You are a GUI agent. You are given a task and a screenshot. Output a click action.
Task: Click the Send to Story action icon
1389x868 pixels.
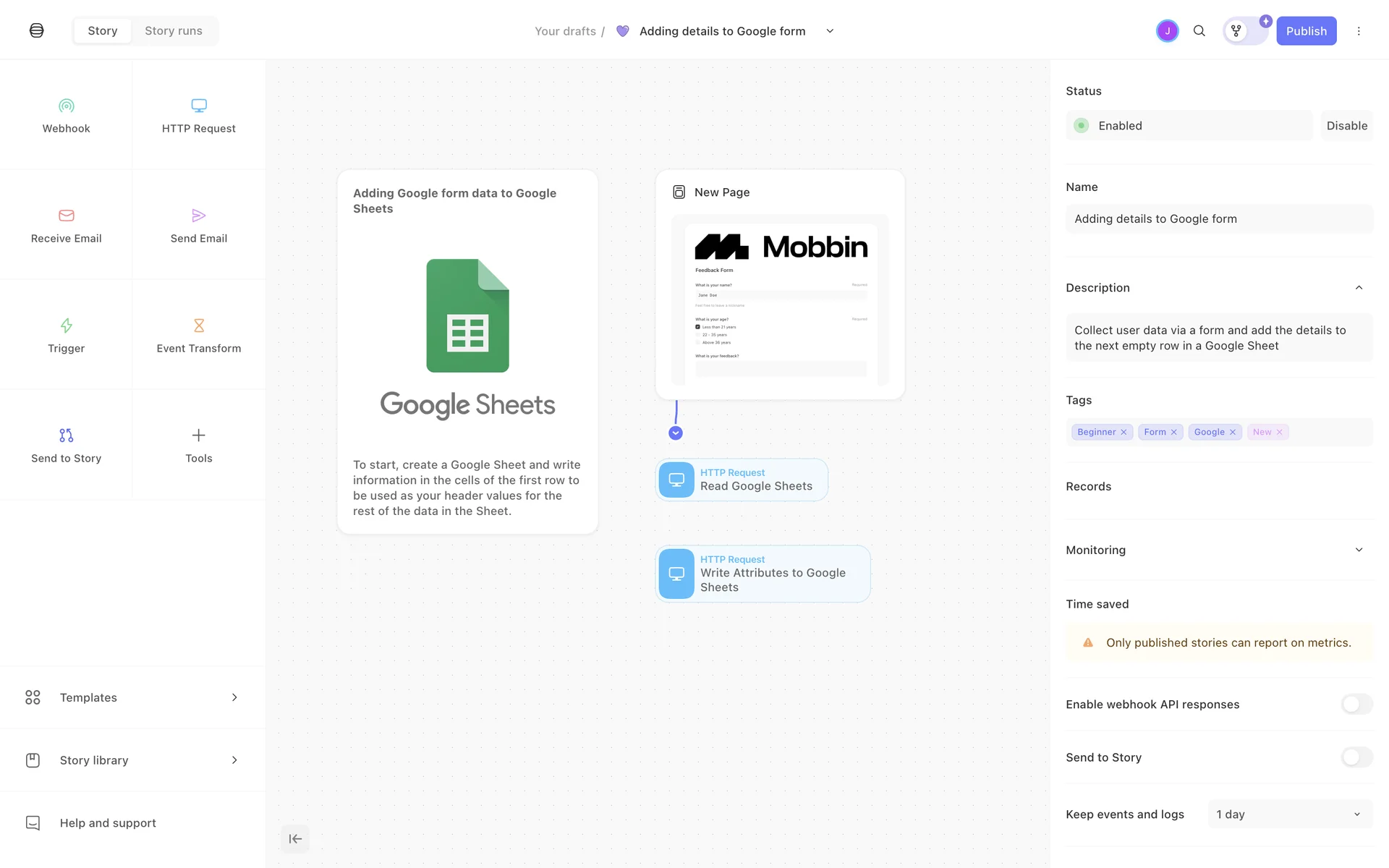pyautogui.click(x=66, y=435)
